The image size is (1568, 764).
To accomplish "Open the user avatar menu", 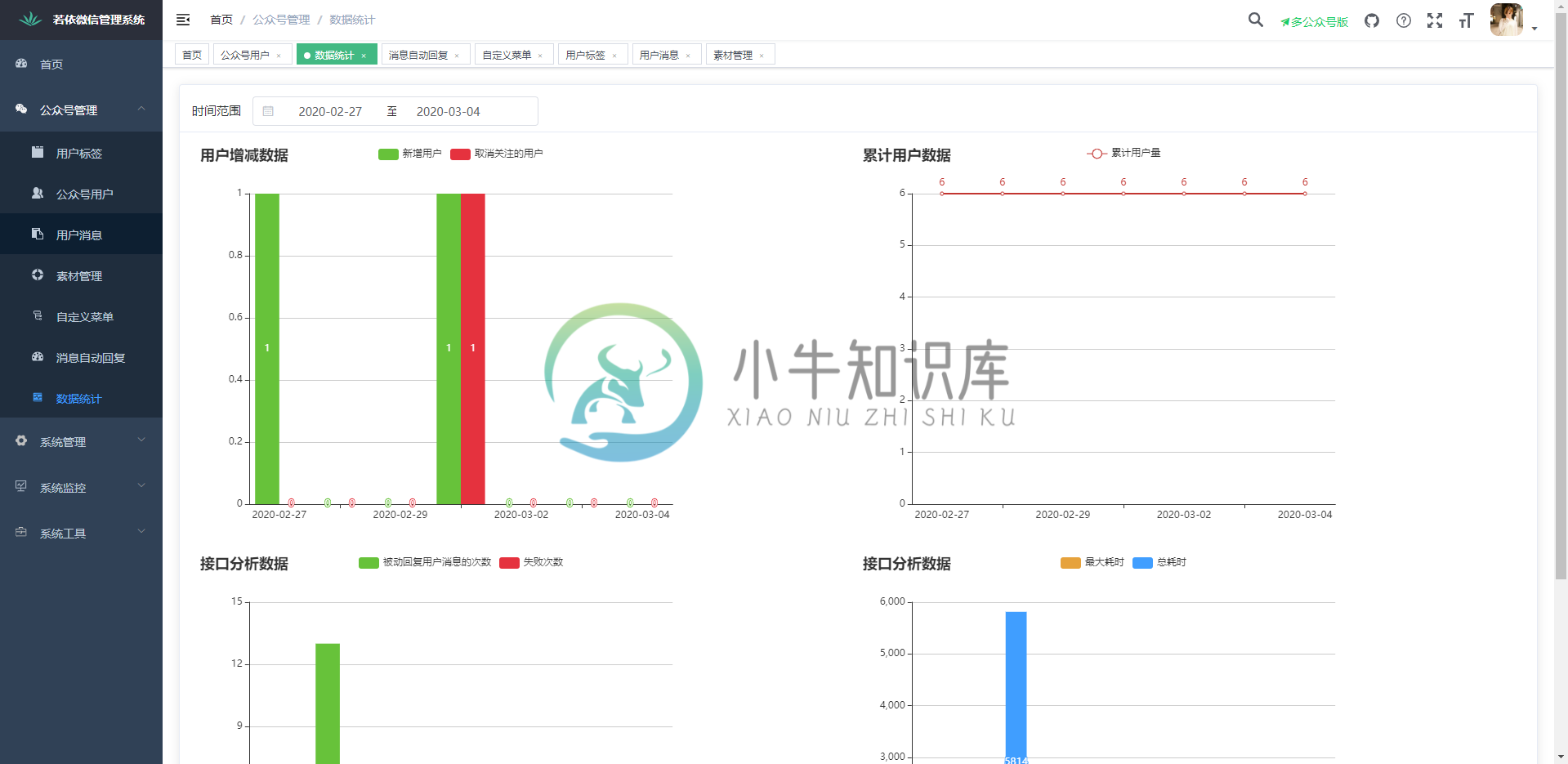I will (1507, 20).
